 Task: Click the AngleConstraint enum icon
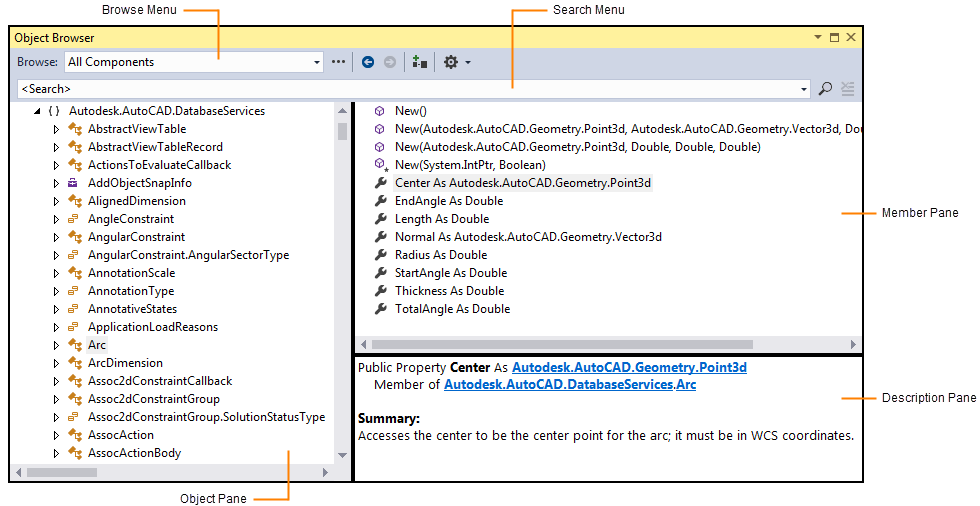point(73,219)
